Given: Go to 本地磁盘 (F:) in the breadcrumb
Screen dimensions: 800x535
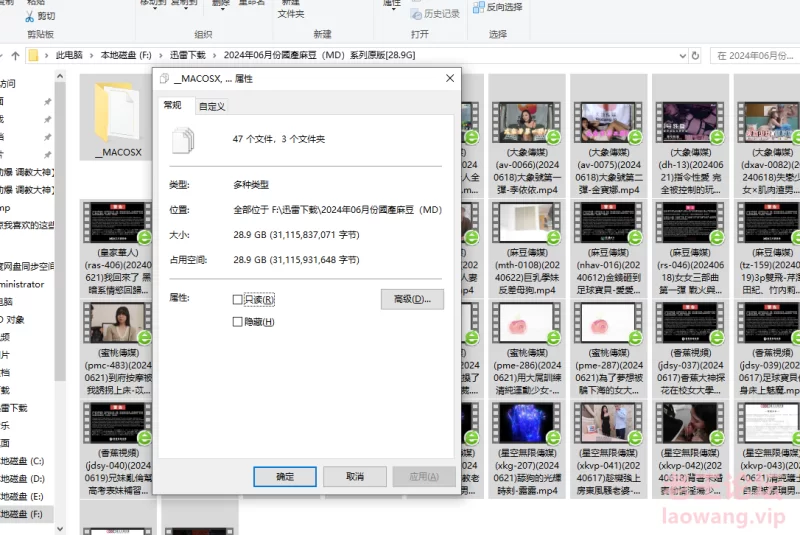Looking at the screenshot, I should coord(126,55).
